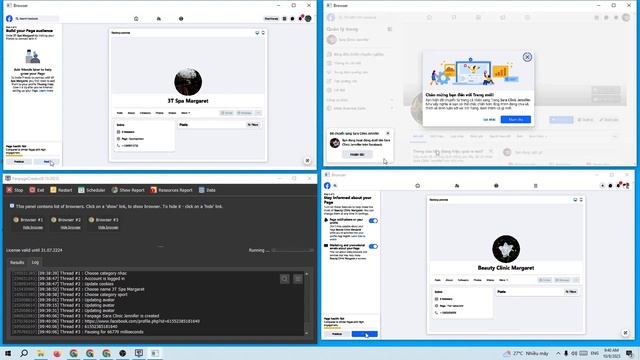Hide Browser #1 via its hide browser link
The width and height of the screenshot is (640, 360).
tap(33, 227)
